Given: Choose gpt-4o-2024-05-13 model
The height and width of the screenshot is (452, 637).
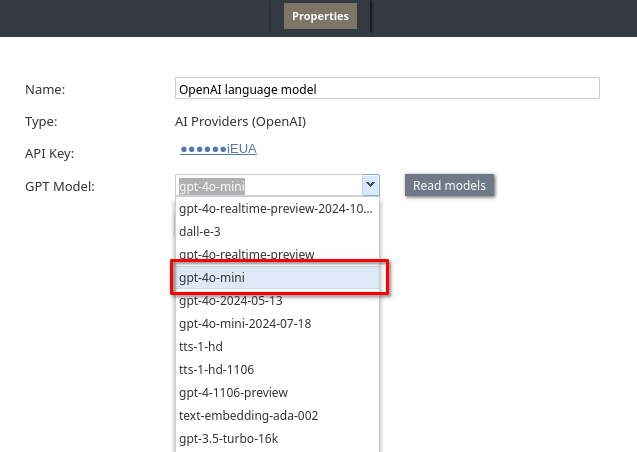Looking at the screenshot, I should [x=277, y=301].
